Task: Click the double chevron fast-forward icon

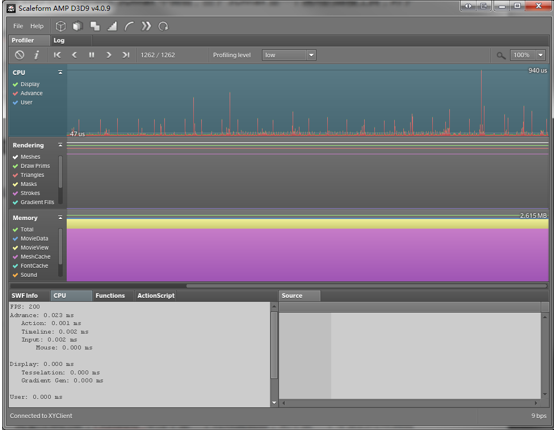Action: 146,26
